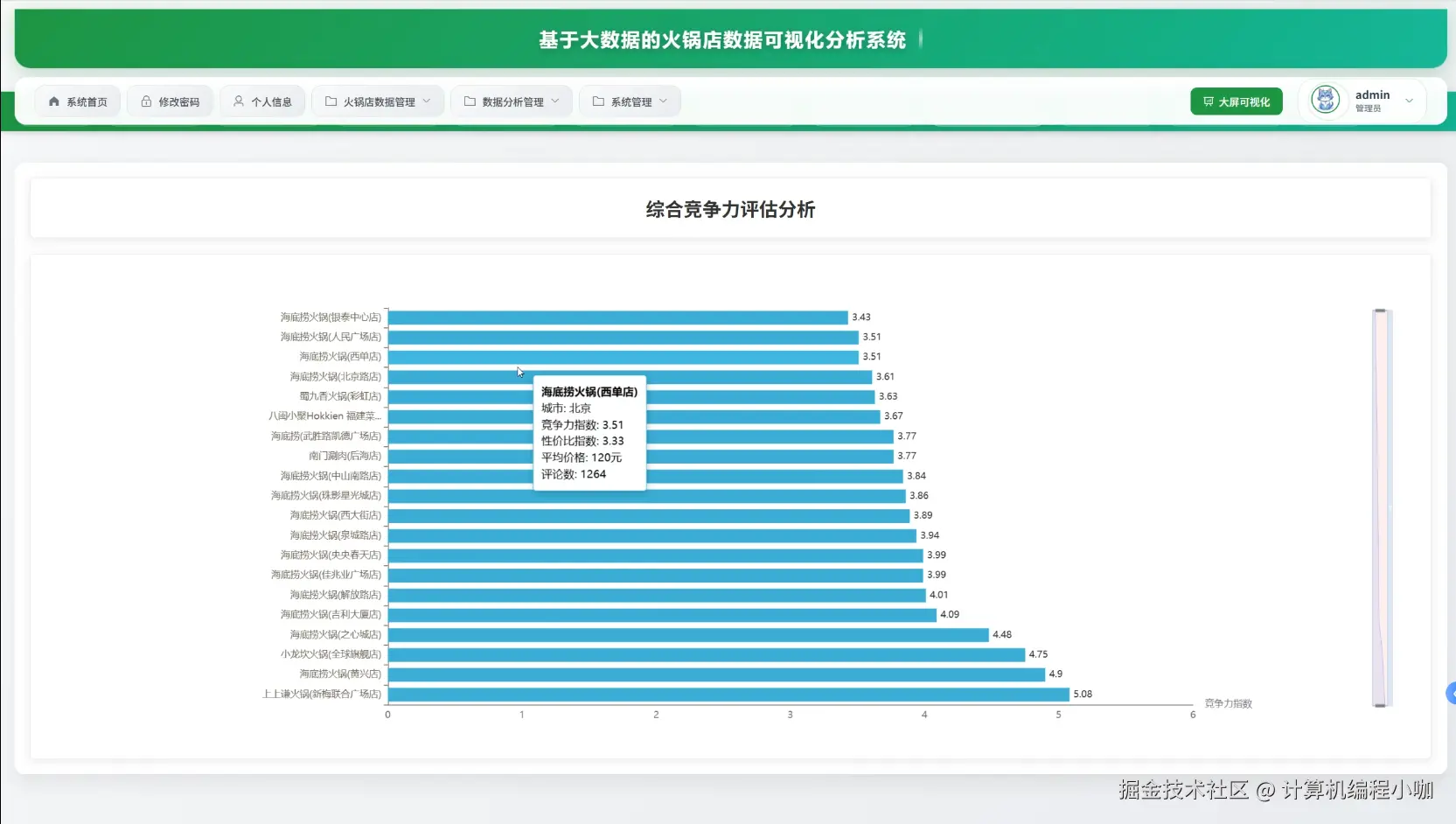Click the folder icon of 系统管理
This screenshot has width=1456, height=824.
tap(598, 101)
